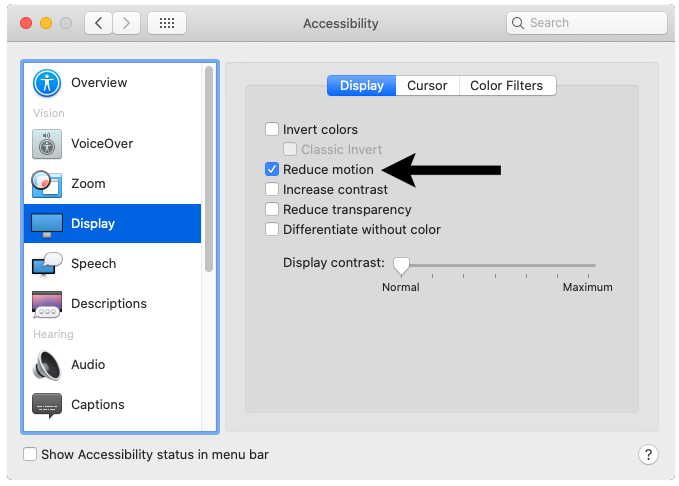Open Captions in the sidebar
Viewport: 679px width, 486px height.
click(x=97, y=405)
